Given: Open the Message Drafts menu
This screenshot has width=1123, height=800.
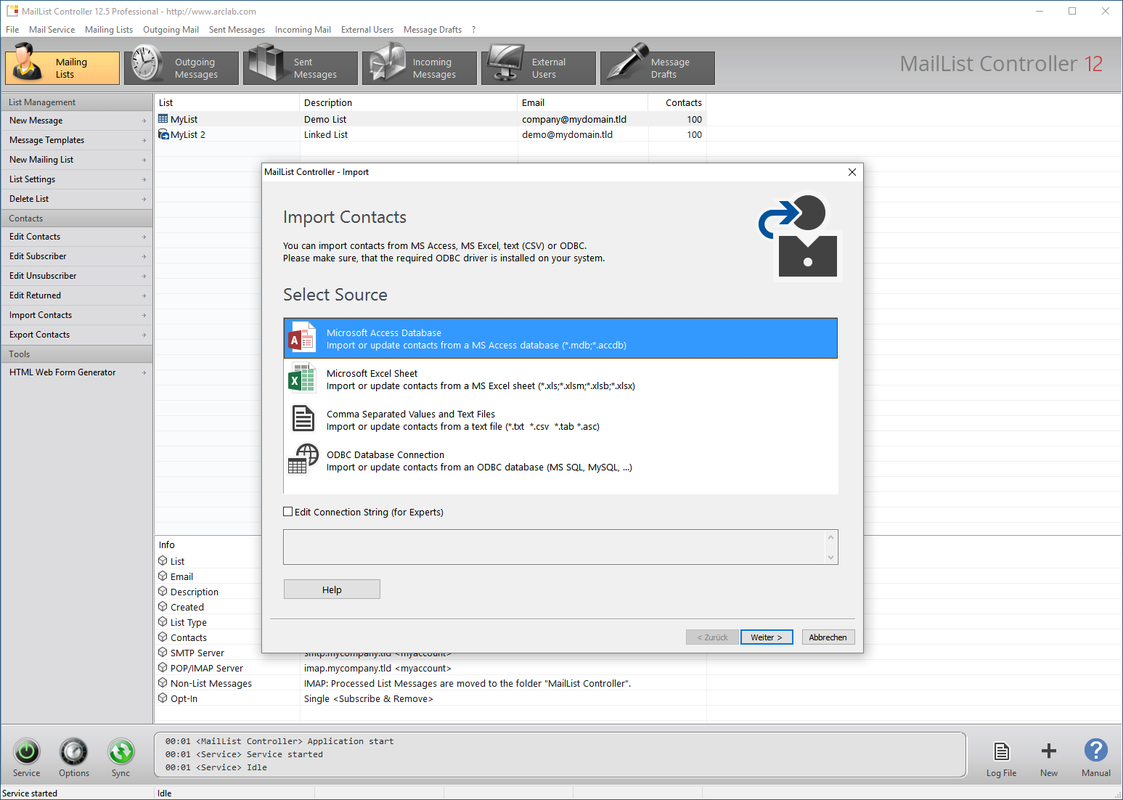Looking at the screenshot, I should coord(433,29).
